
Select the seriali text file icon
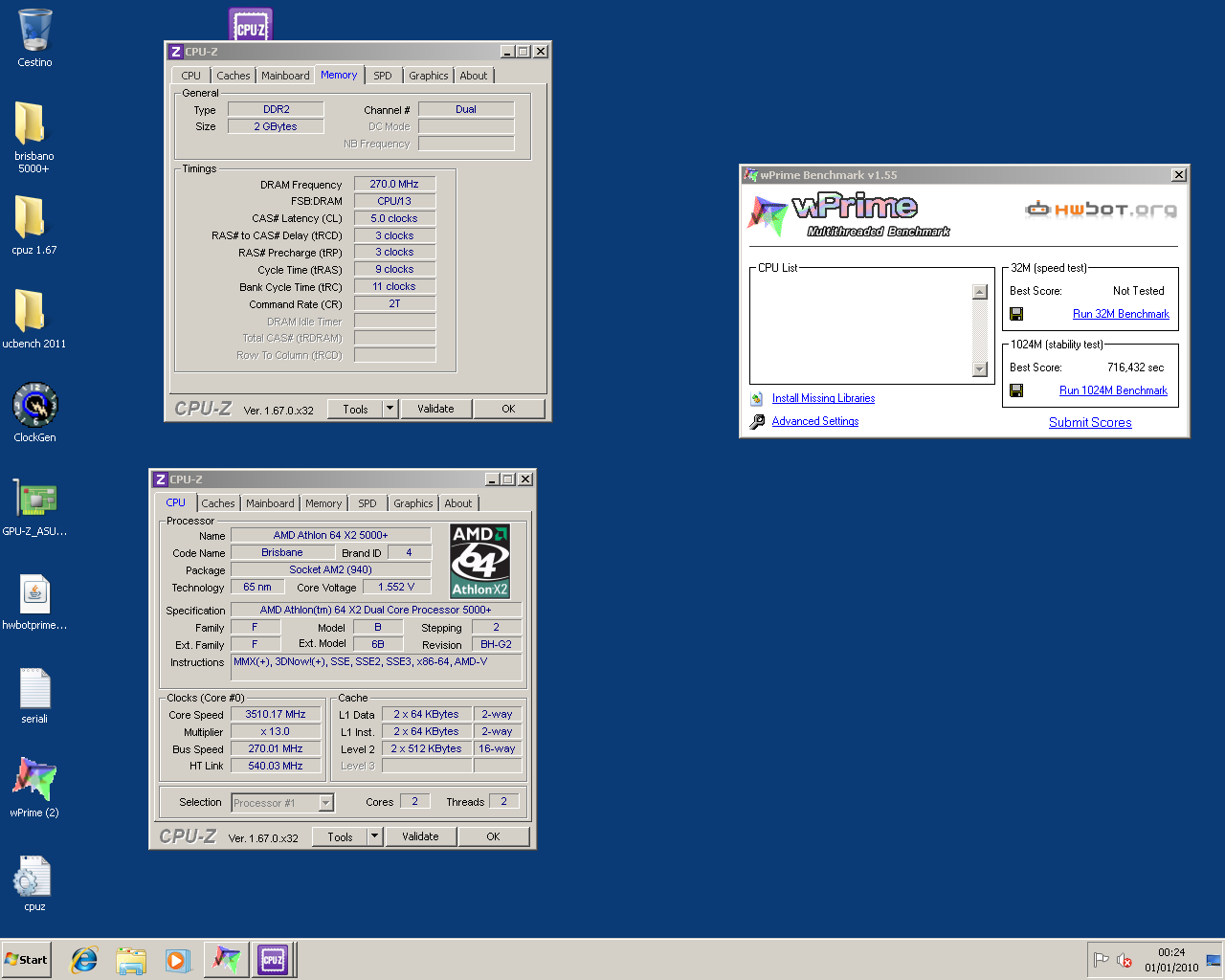(x=34, y=687)
